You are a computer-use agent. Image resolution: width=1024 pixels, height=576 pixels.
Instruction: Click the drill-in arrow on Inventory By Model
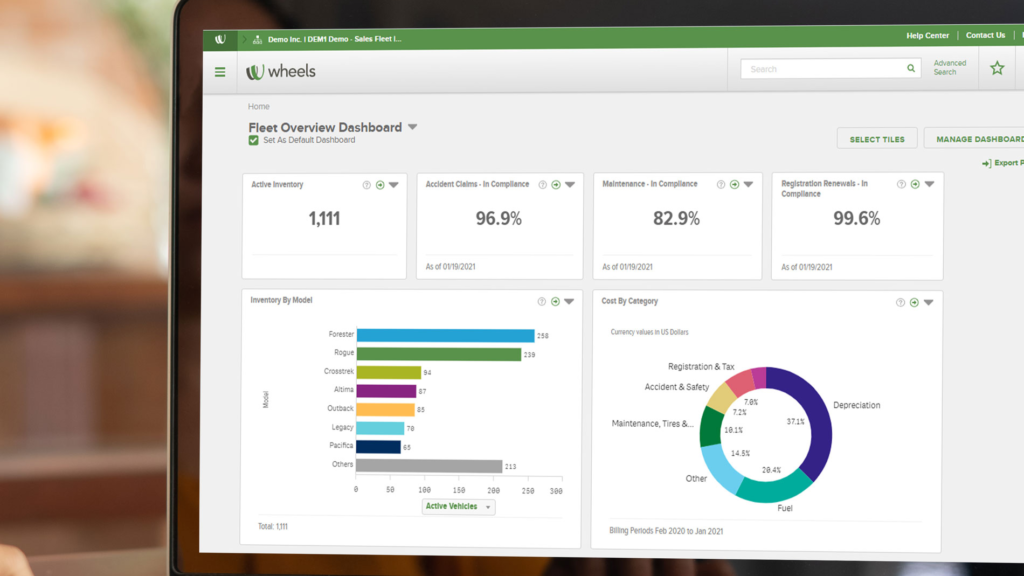coord(554,300)
